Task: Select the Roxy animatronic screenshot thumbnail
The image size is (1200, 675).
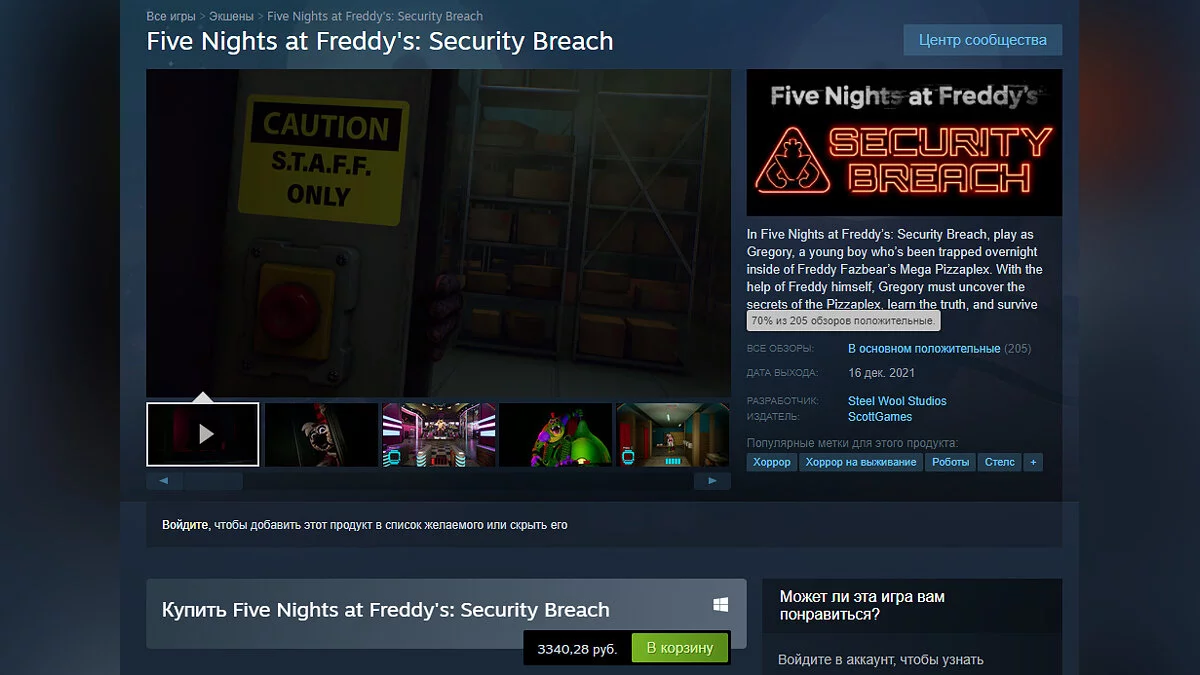Action: tap(321, 434)
